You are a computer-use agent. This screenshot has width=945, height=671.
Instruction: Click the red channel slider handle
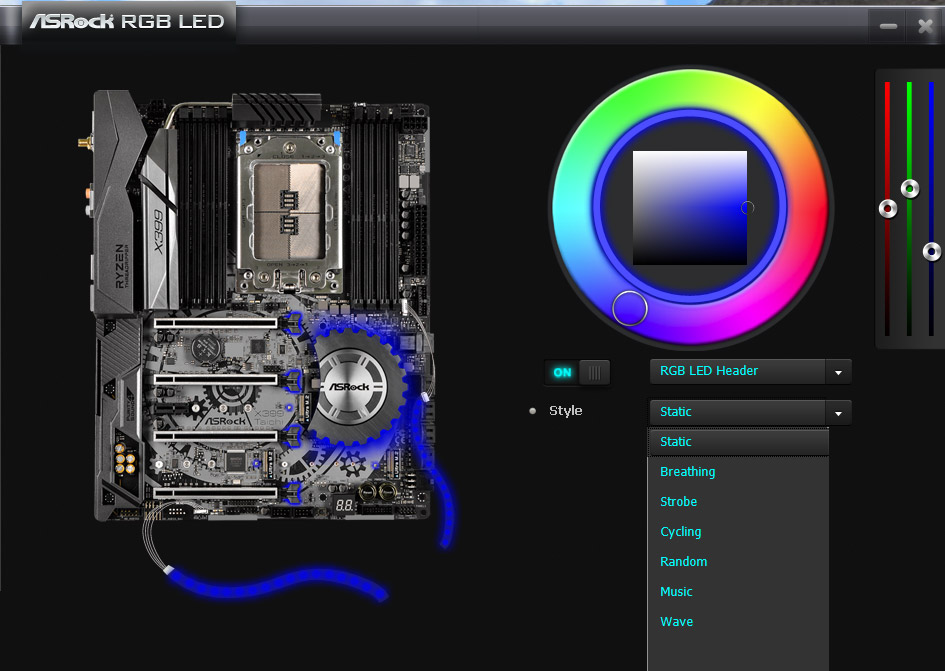[887, 209]
